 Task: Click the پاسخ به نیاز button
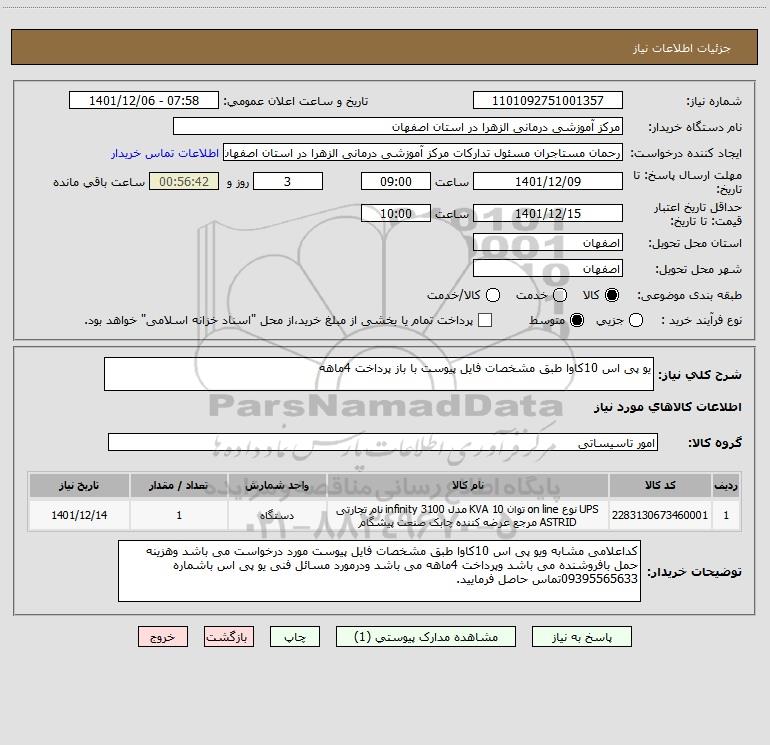(x=582, y=637)
